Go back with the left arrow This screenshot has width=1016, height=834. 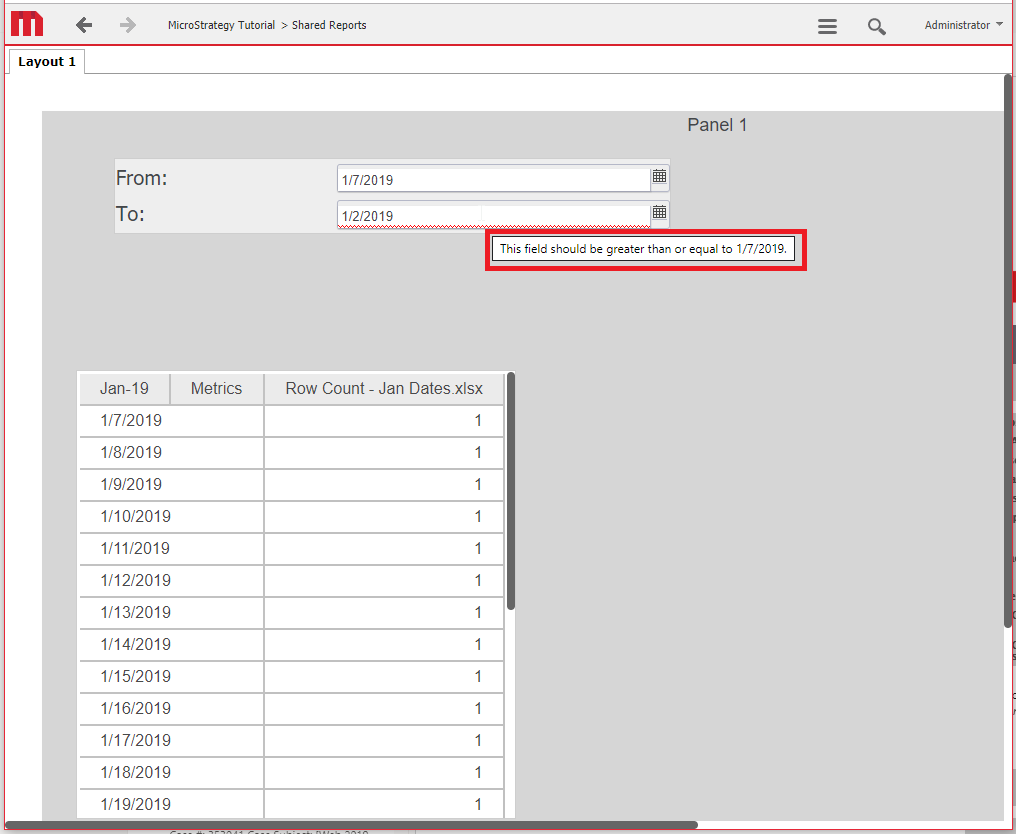click(x=84, y=25)
